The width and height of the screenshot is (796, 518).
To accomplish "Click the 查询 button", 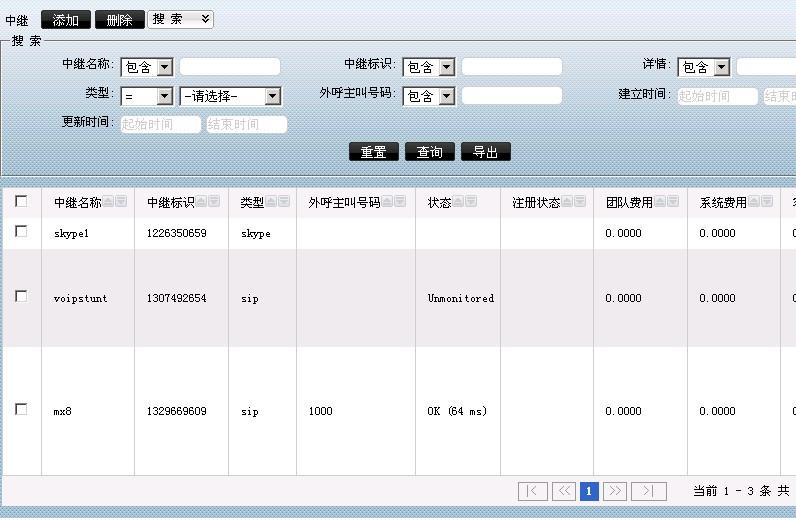I will (429, 151).
